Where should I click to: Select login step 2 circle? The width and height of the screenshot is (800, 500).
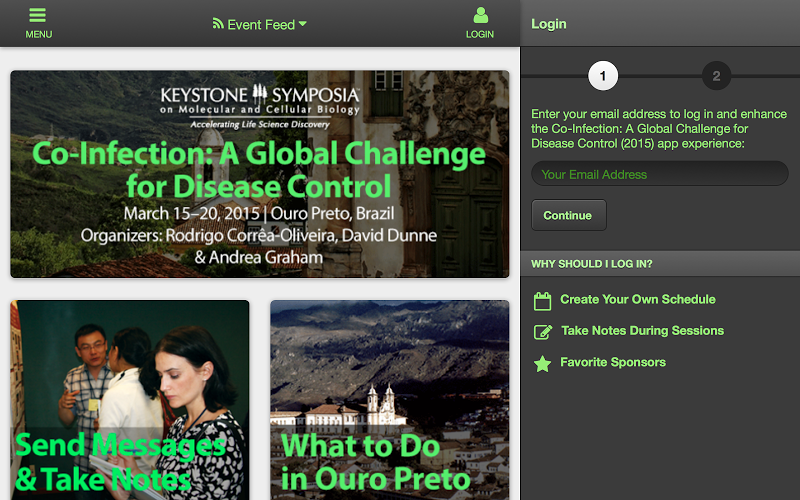coord(716,76)
